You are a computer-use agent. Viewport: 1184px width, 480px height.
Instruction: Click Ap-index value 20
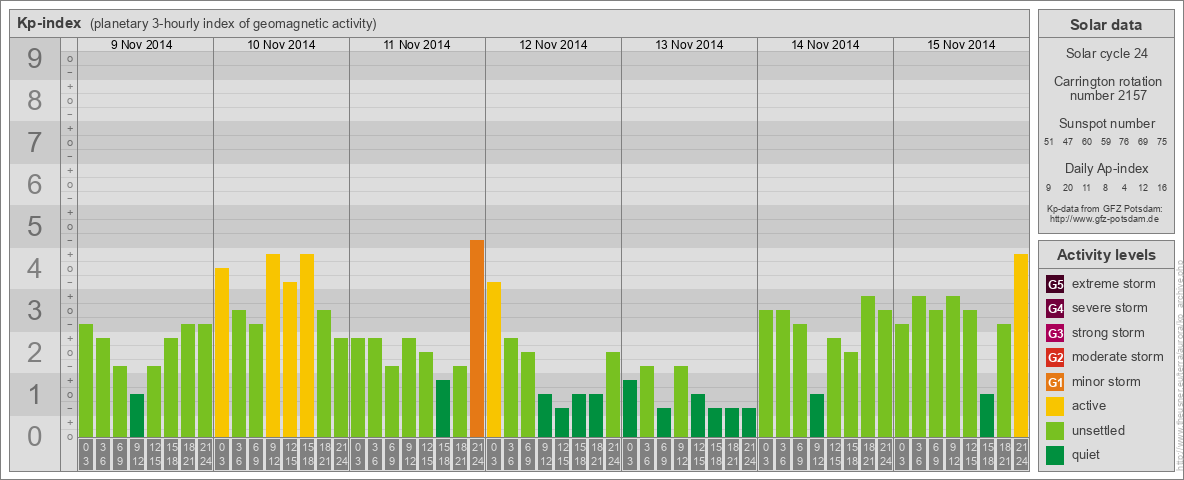tap(1068, 187)
